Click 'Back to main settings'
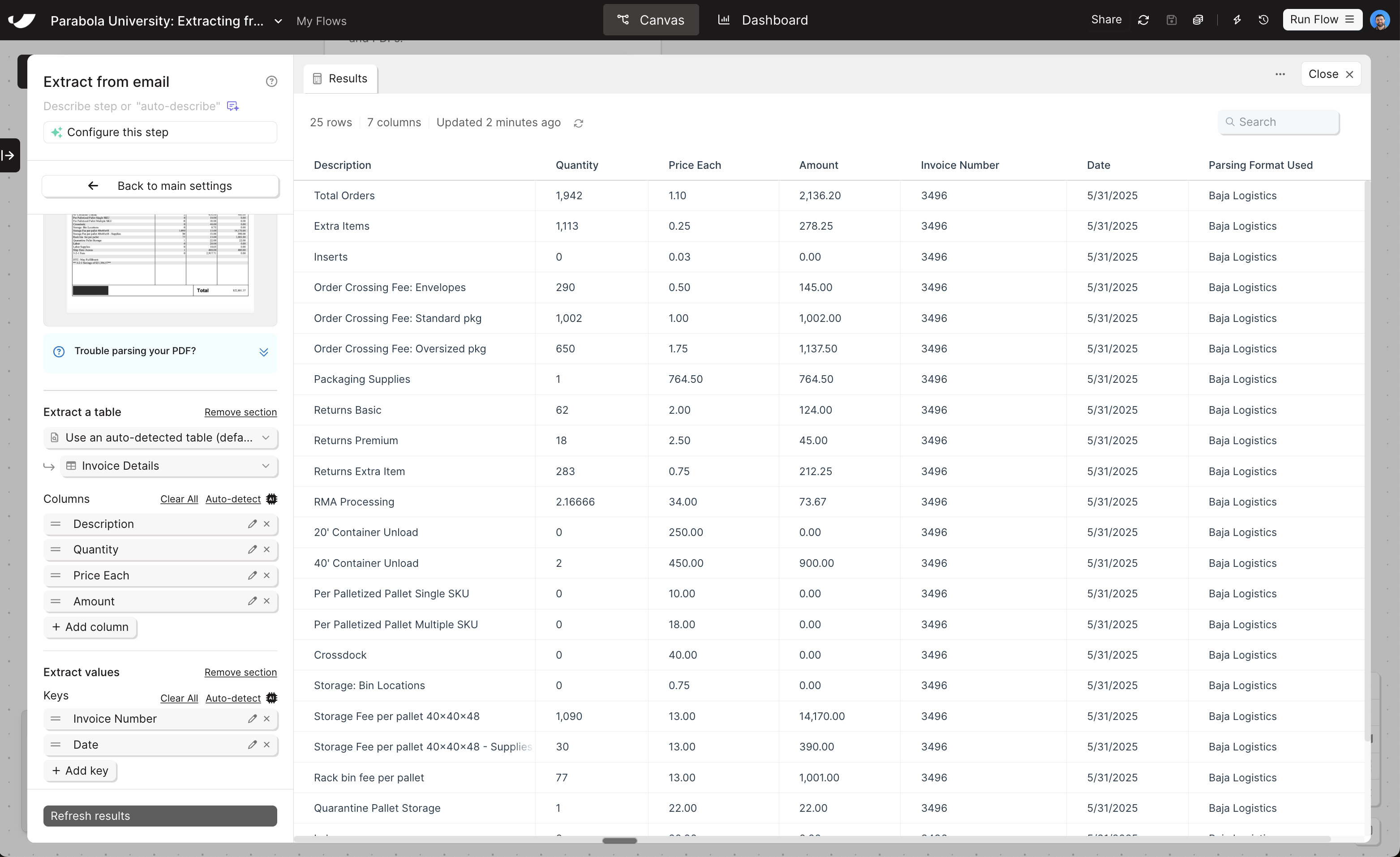Viewport: 1400px width, 857px height. 161,186
